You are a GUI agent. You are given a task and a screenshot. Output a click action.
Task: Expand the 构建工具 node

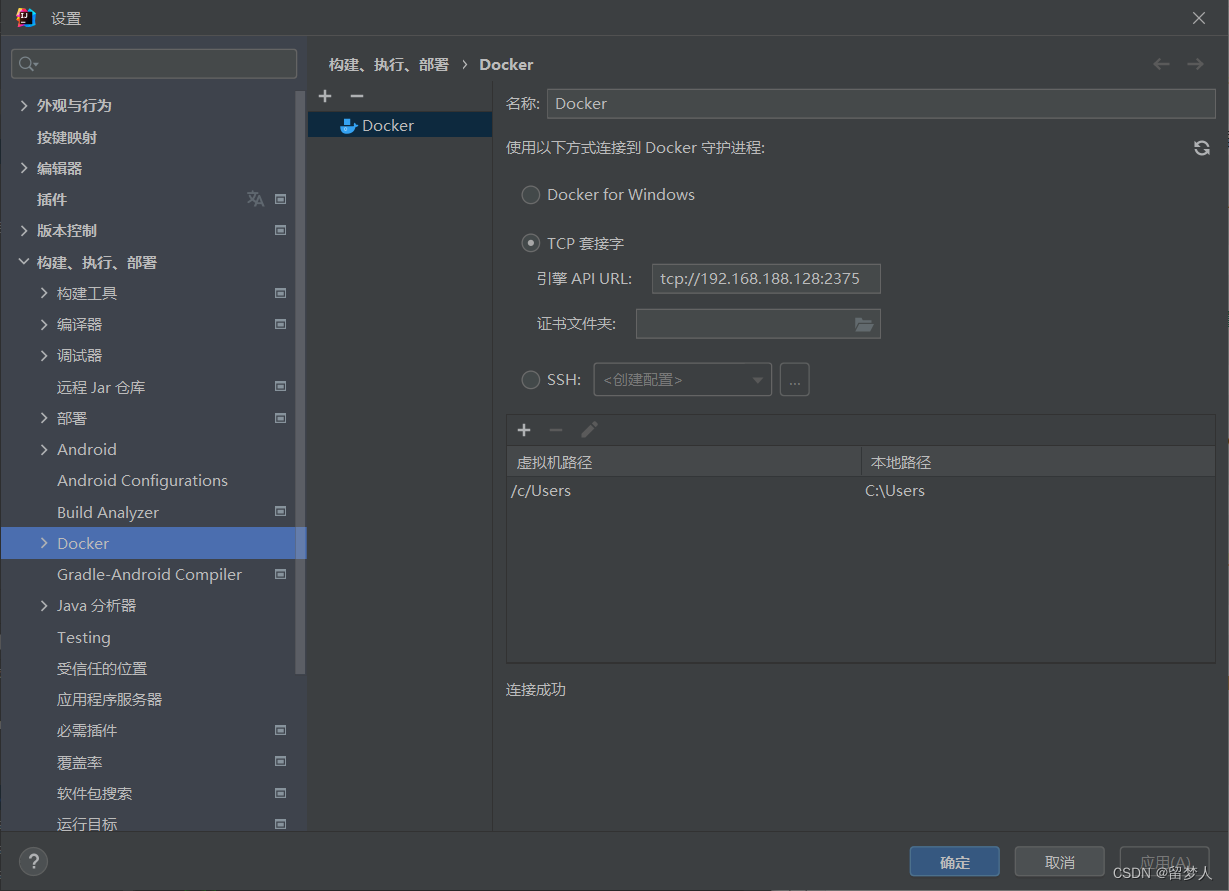(x=44, y=293)
